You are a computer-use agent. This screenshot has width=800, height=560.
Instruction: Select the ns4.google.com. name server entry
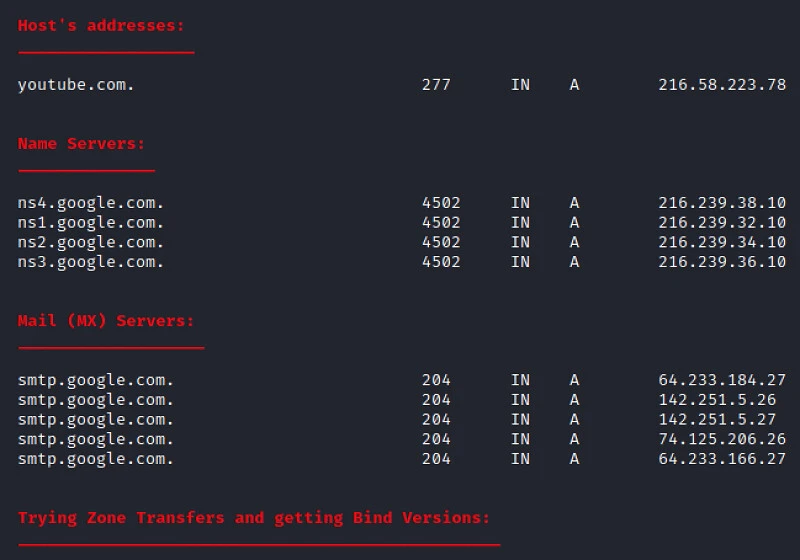tap(91, 203)
